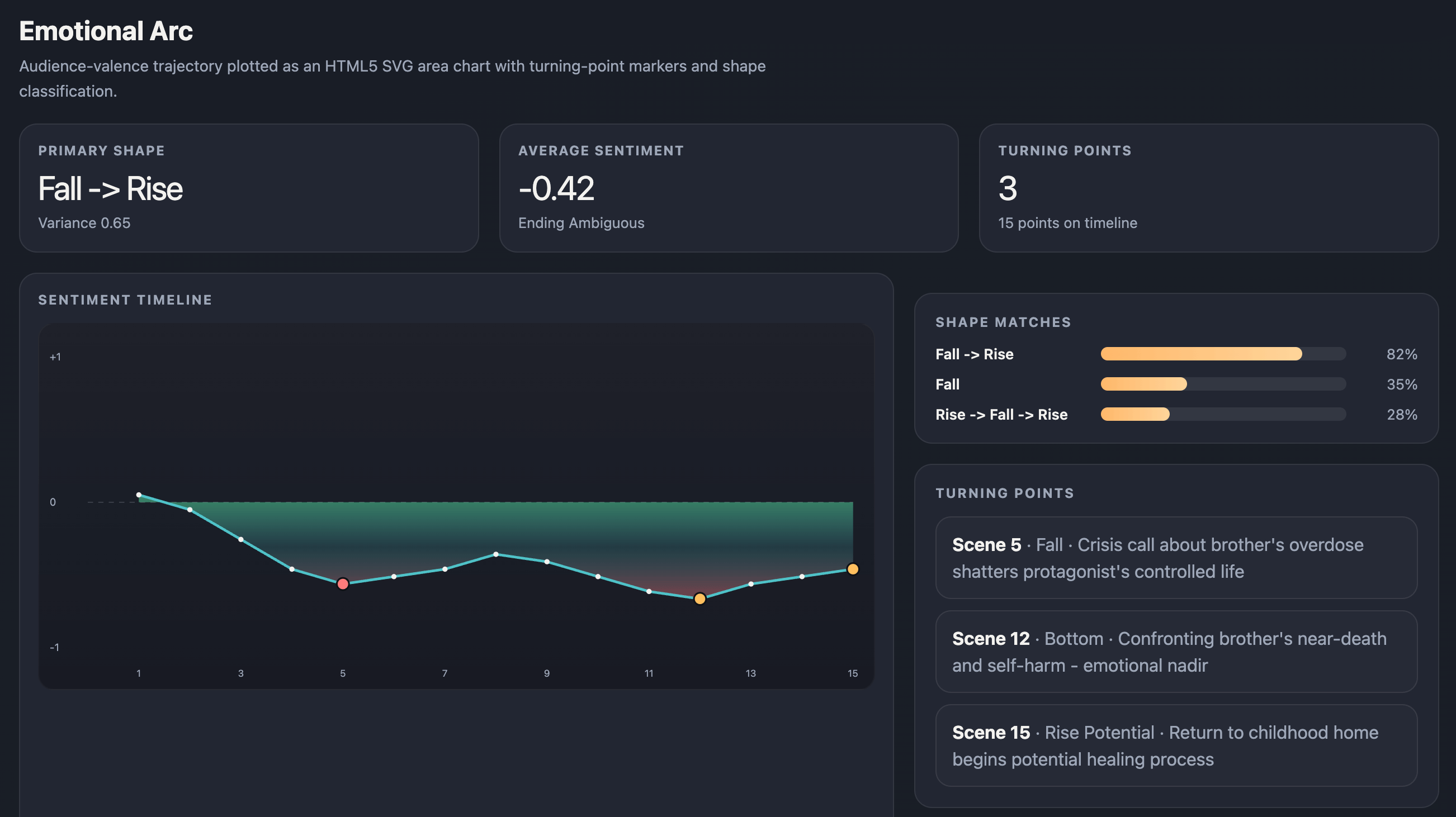
Task: Select the Scene 3 data point
Action: click(241, 540)
